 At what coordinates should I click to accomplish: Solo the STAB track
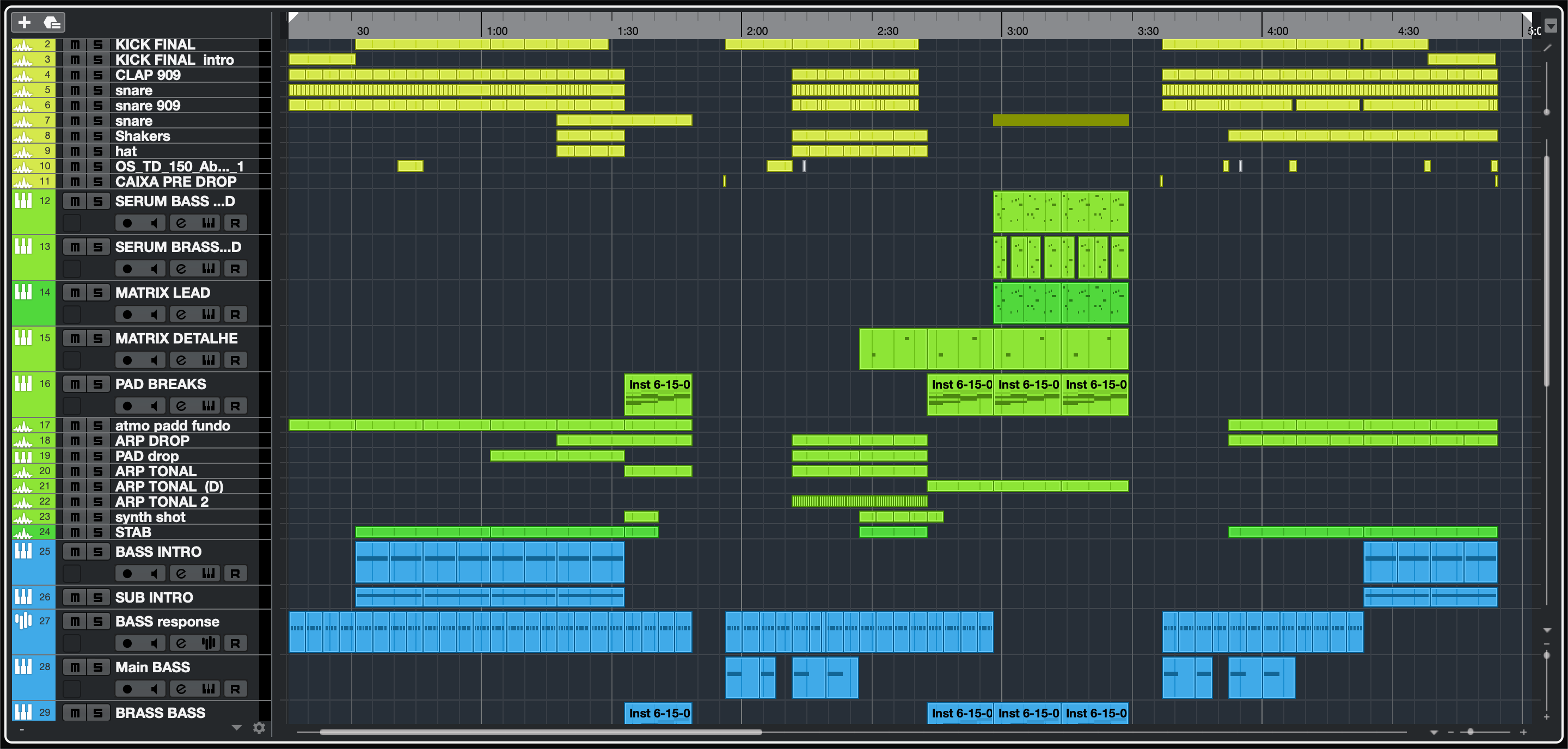98,532
